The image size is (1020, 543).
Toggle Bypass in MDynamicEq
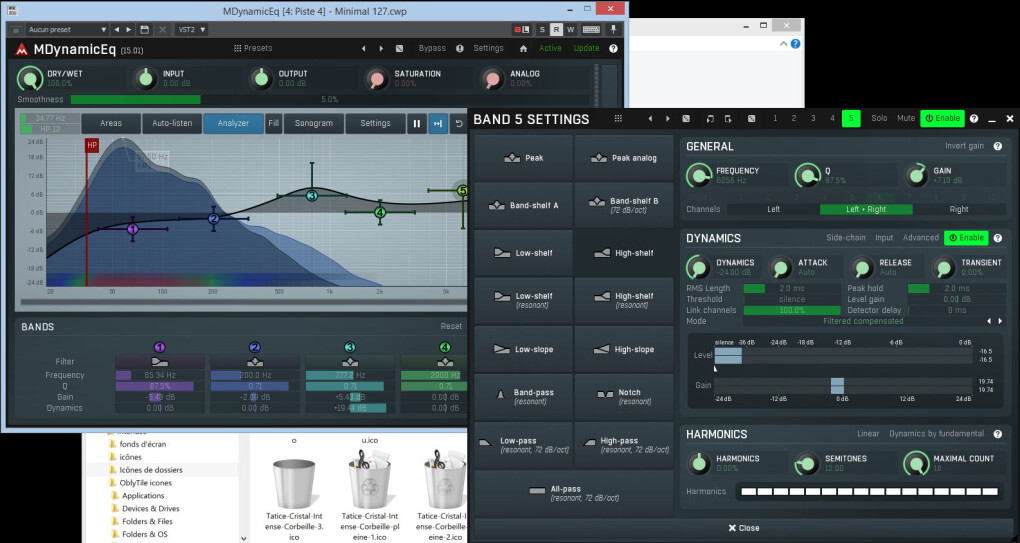pyautogui.click(x=432, y=48)
